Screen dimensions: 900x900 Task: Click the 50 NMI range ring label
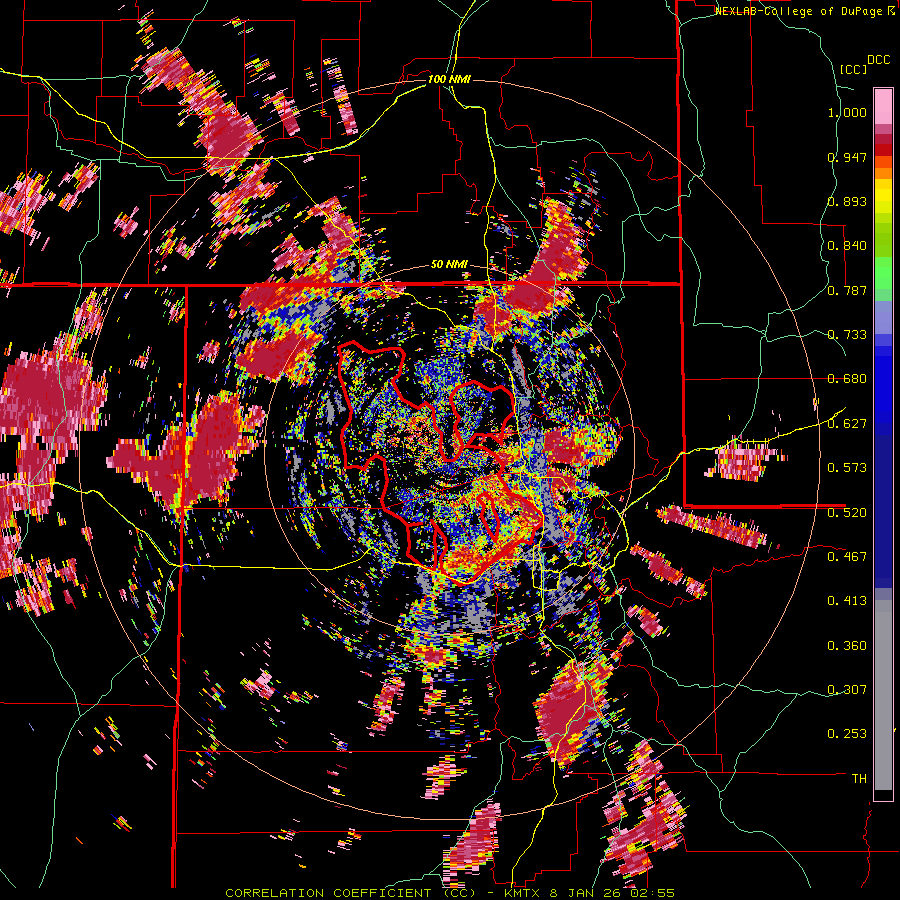(449, 264)
